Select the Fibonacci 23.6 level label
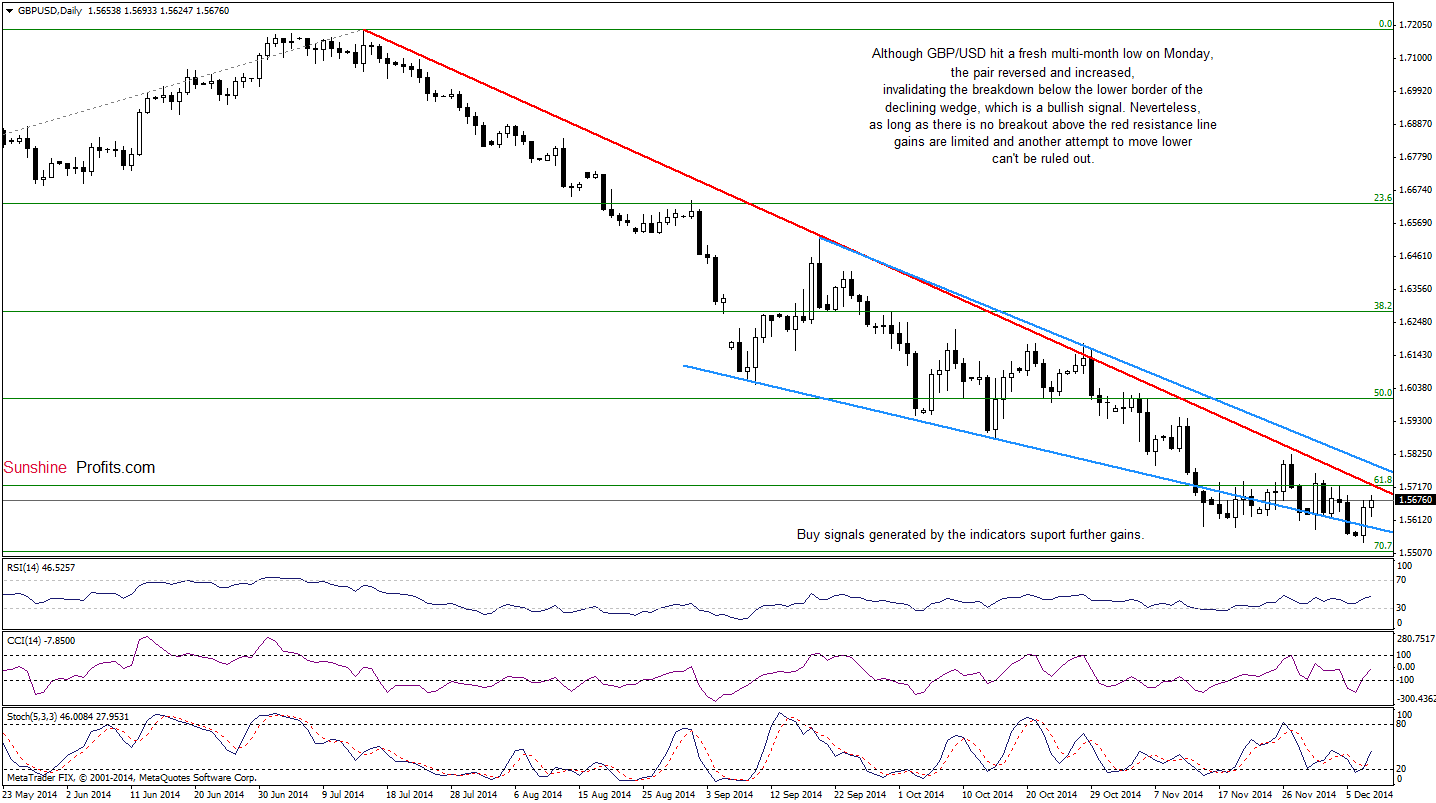1436x803 pixels. point(1383,198)
